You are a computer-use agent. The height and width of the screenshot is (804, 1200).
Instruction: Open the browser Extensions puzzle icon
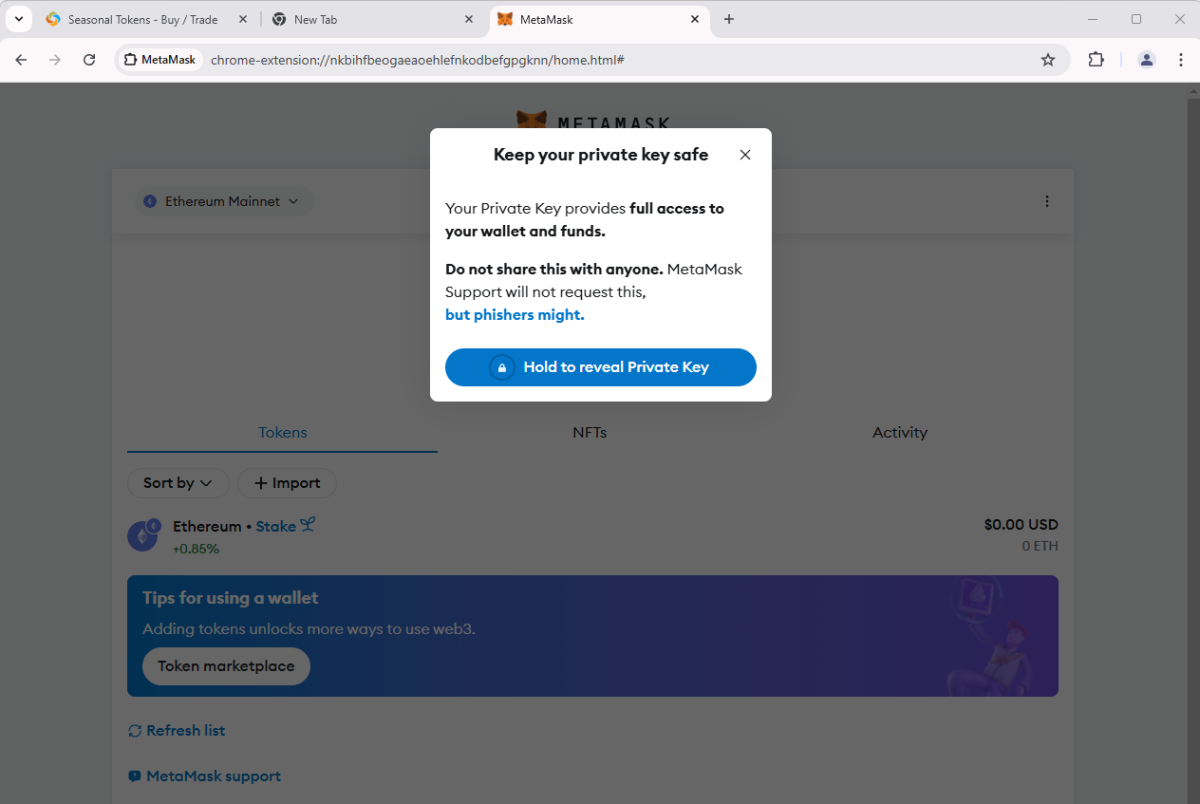pyautogui.click(x=1096, y=60)
